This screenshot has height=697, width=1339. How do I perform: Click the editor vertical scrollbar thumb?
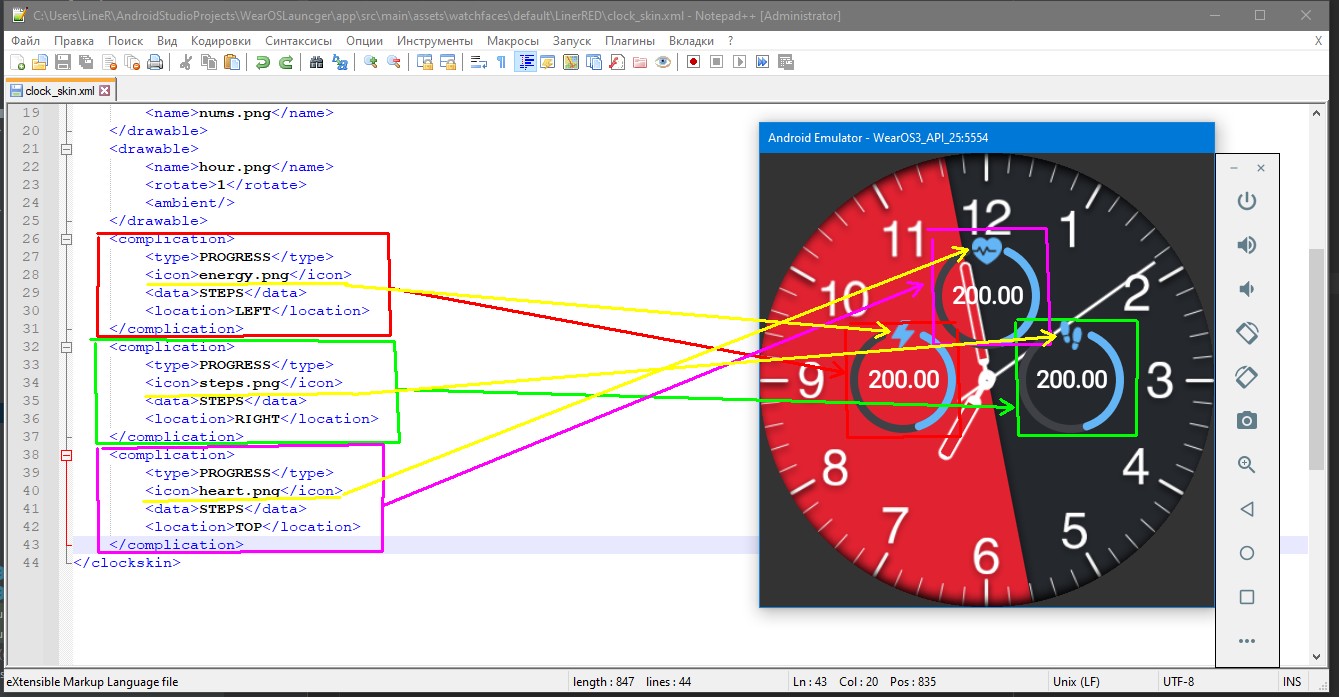point(1315,360)
